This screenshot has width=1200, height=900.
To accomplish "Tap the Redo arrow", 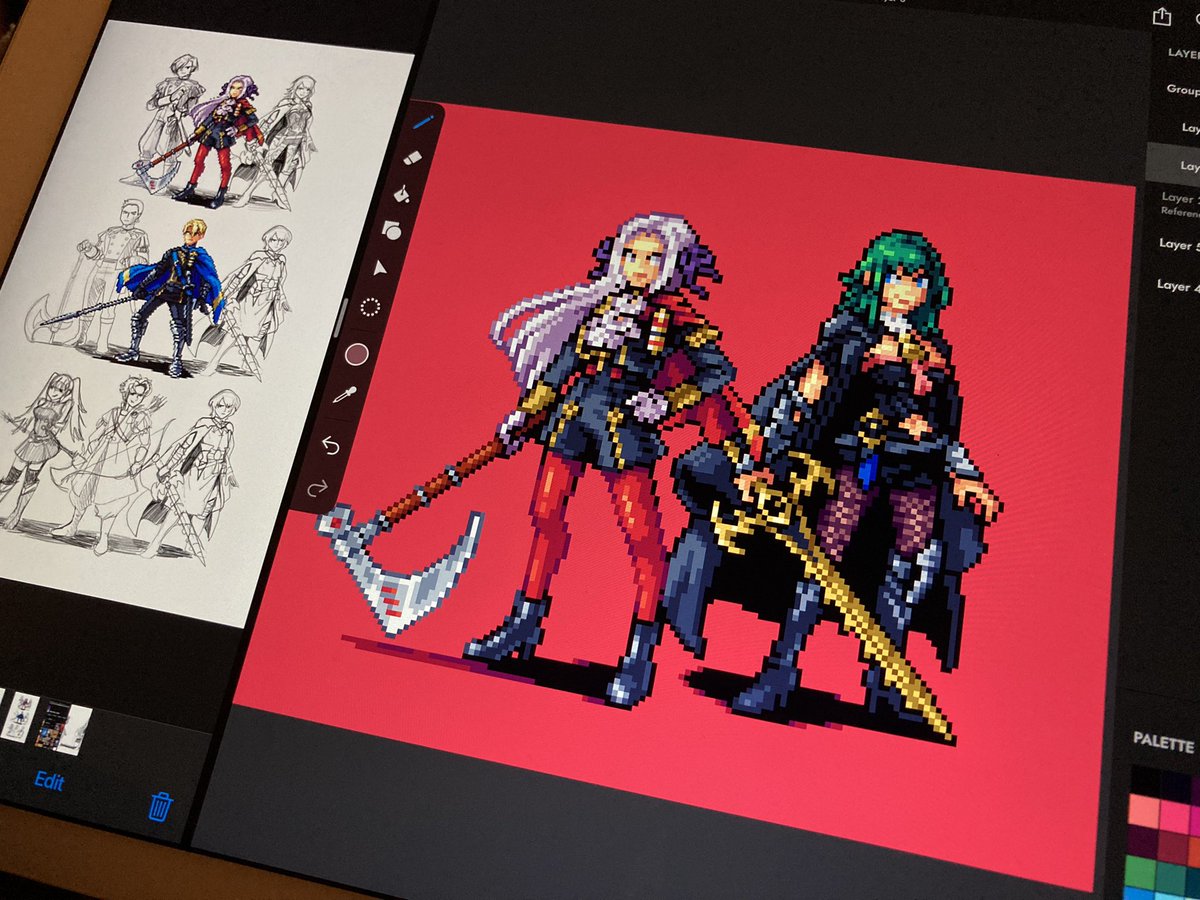I will tap(319, 488).
